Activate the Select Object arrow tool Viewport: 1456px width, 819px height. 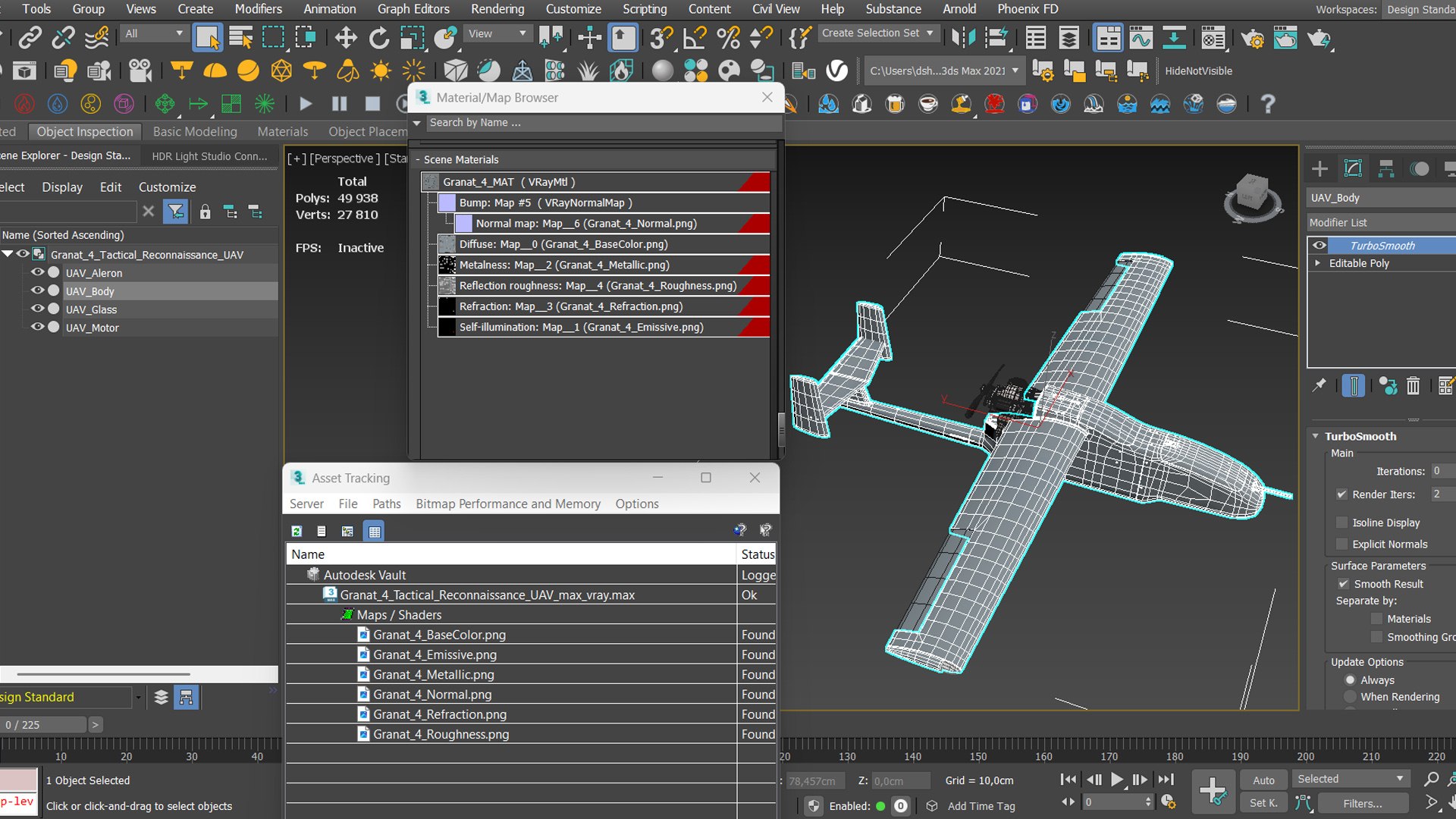pos(208,37)
